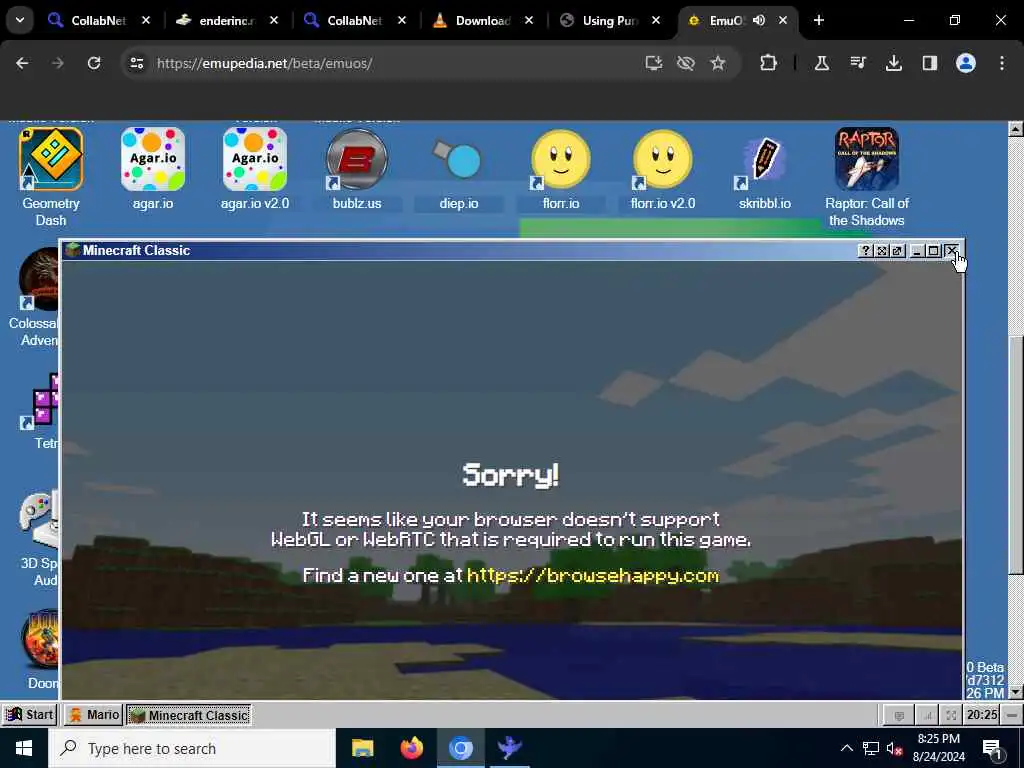The image size is (1024, 768).
Task: View site information for emupedia.net
Action: click(136, 63)
